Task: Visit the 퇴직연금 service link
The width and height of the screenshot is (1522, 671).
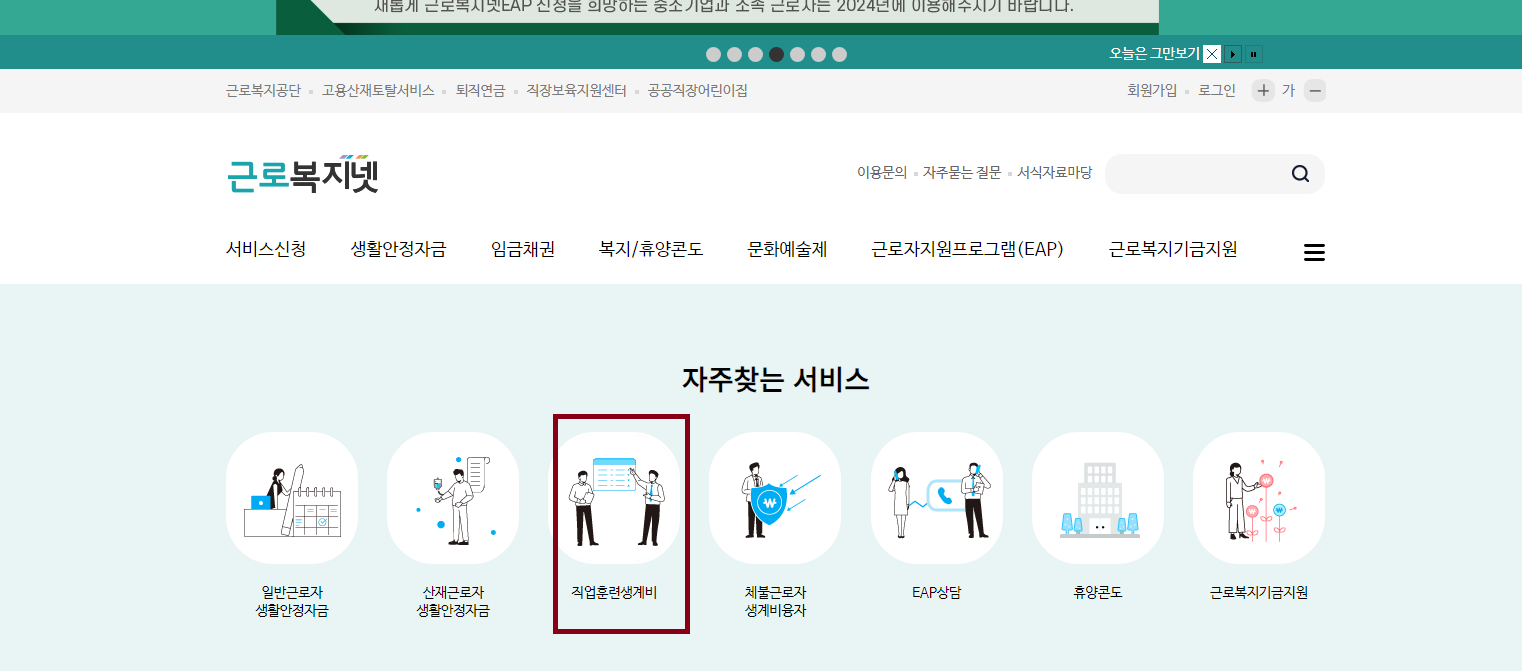Action: point(481,90)
